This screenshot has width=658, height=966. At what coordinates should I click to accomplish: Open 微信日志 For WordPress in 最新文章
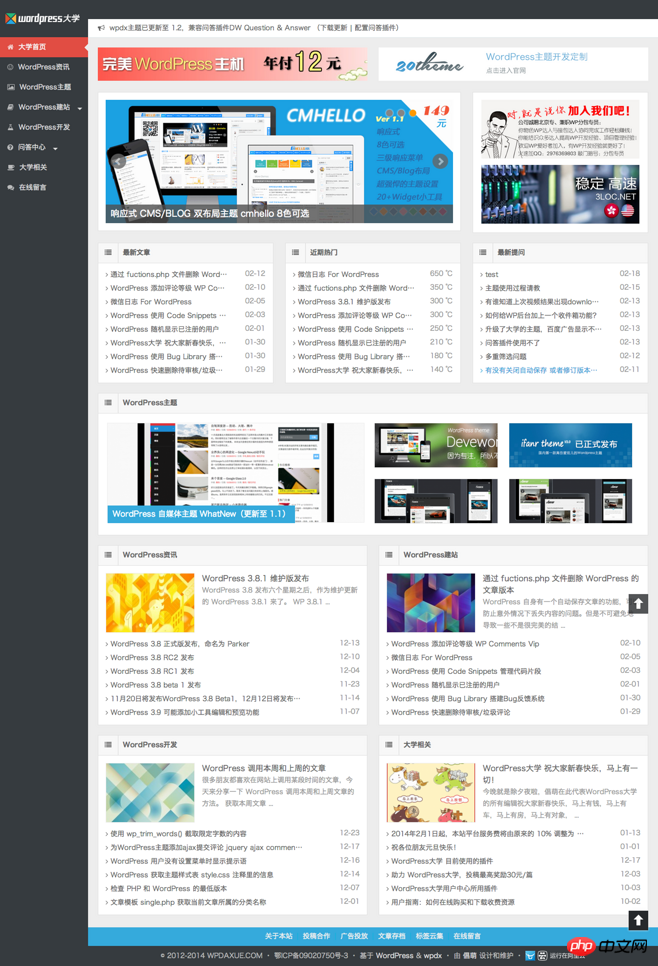point(151,302)
